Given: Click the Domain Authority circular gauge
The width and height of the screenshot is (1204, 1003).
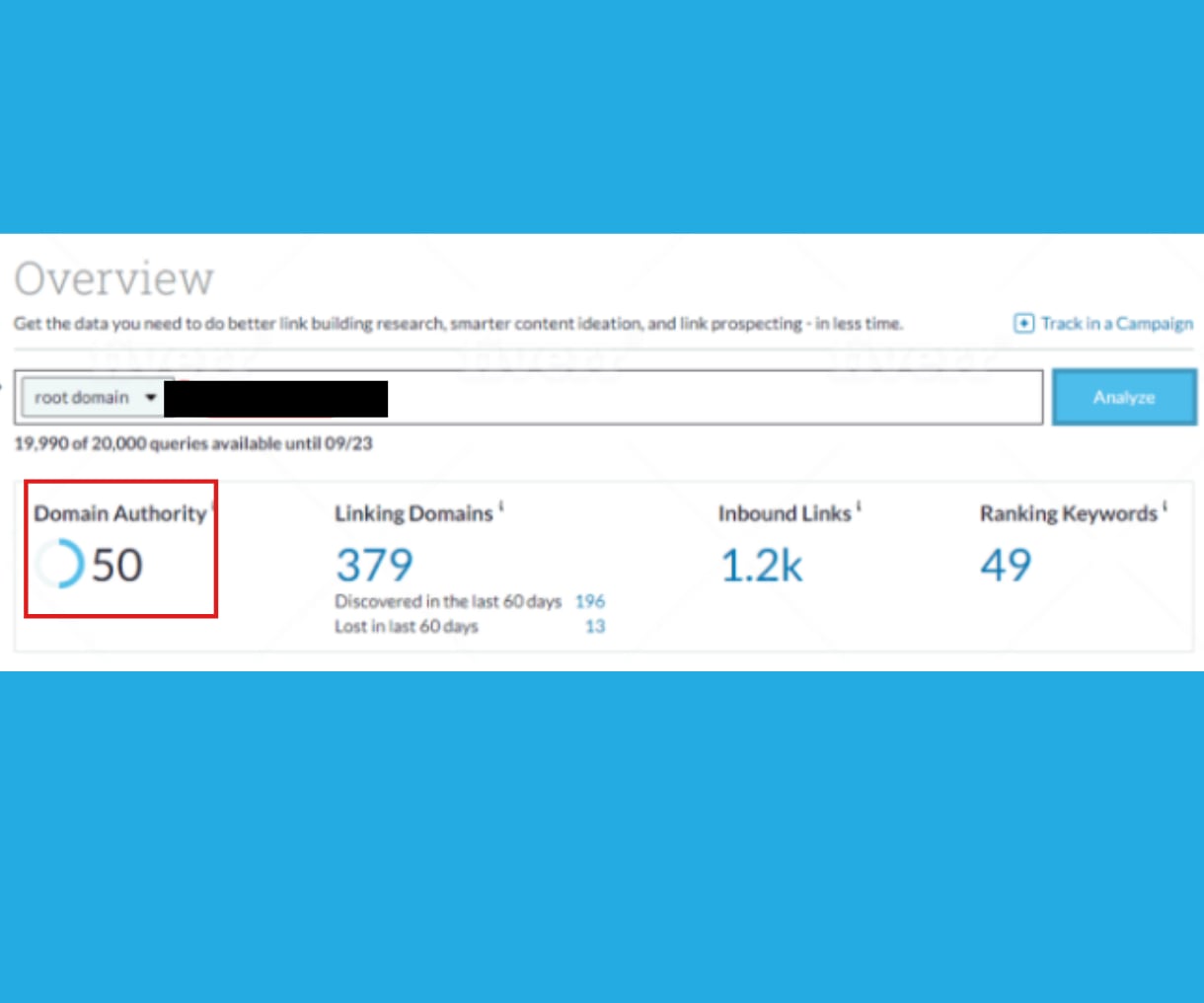Looking at the screenshot, I should [59, 565].
